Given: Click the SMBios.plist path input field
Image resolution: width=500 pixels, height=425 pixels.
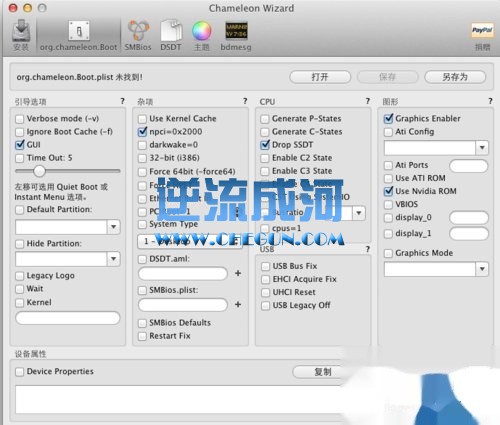Looking at the screenshot, I should coord(183,305).
